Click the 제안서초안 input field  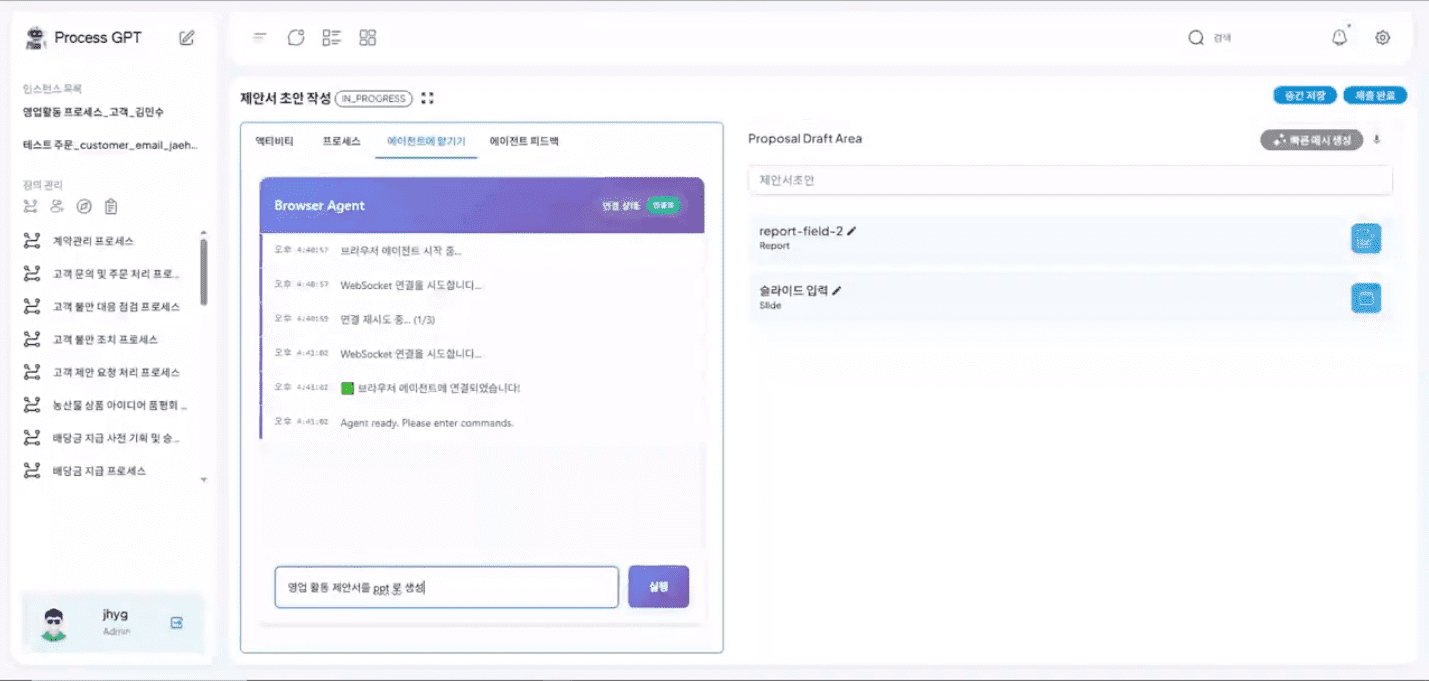tap(1069, 180)
